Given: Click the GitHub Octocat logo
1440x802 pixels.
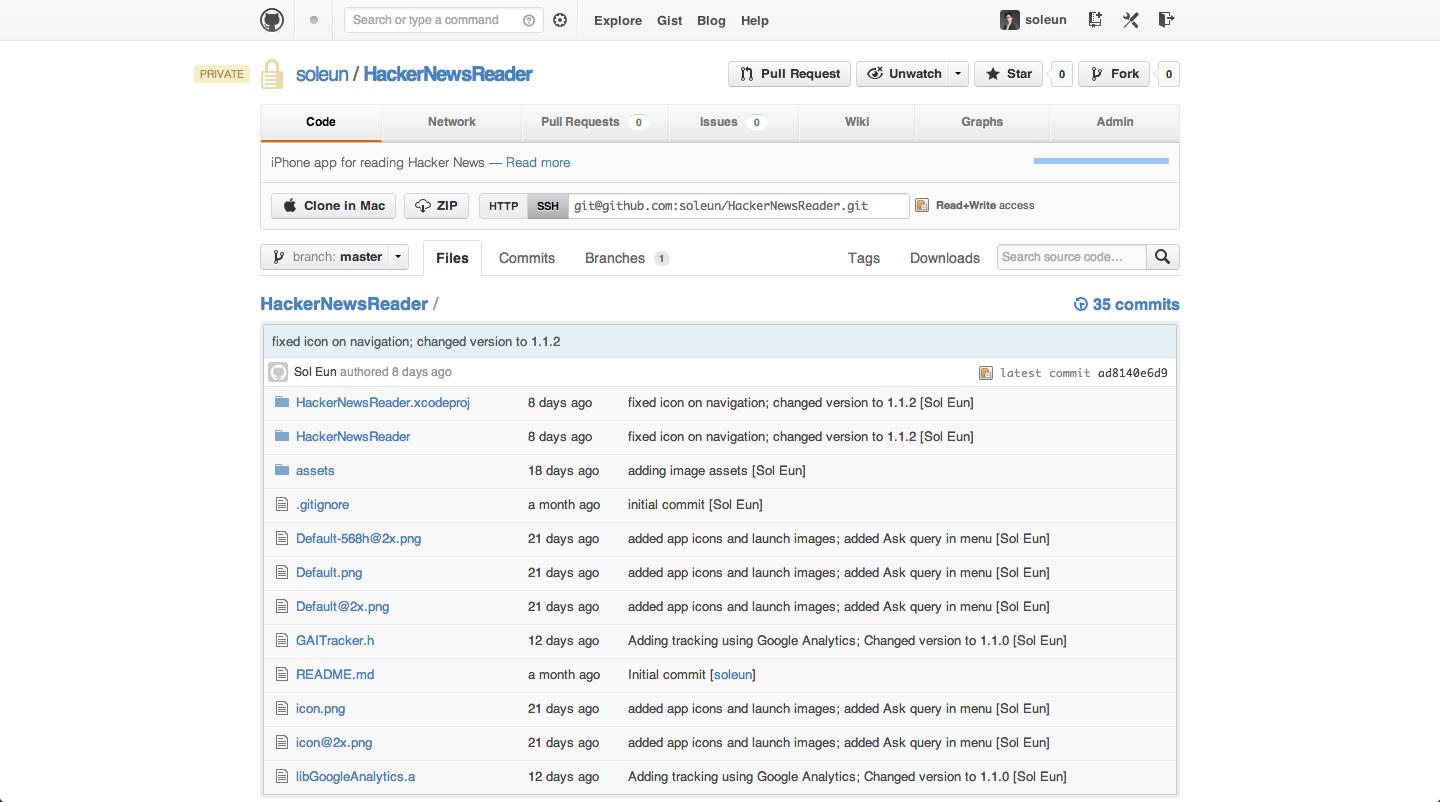Looking at the screenshot, I should coord(272,20).
